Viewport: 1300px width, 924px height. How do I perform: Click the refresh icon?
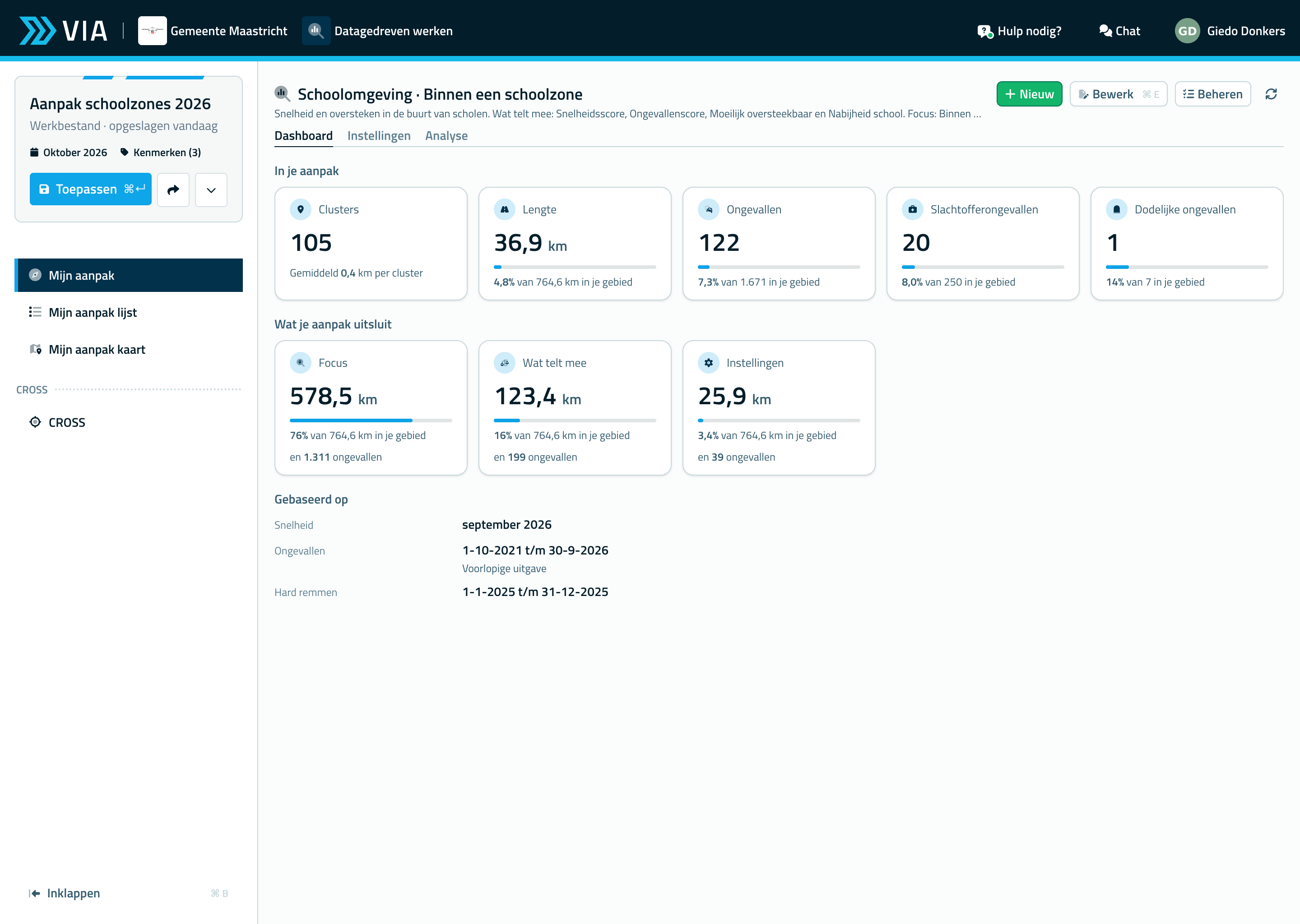(1271, 94)
